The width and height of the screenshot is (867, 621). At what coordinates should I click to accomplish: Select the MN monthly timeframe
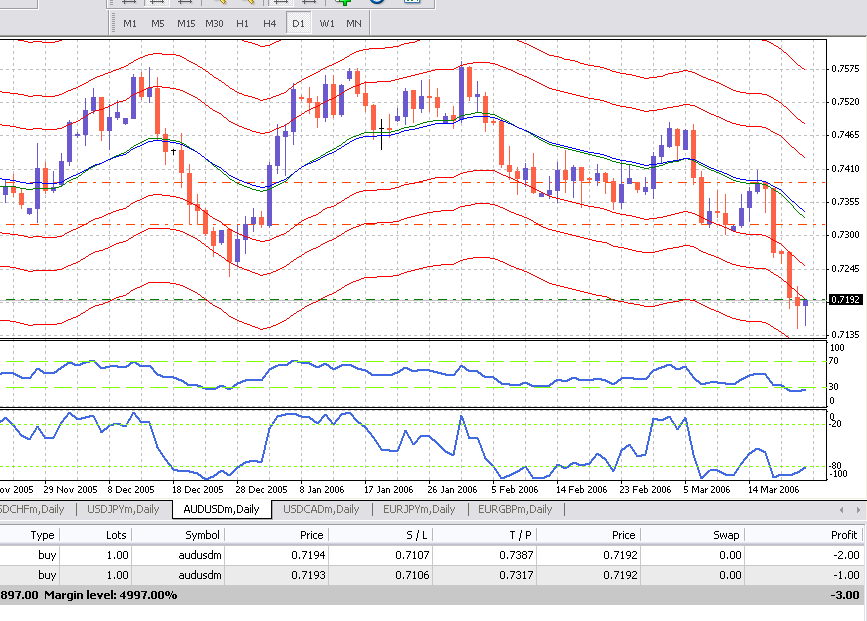(354, 23)
